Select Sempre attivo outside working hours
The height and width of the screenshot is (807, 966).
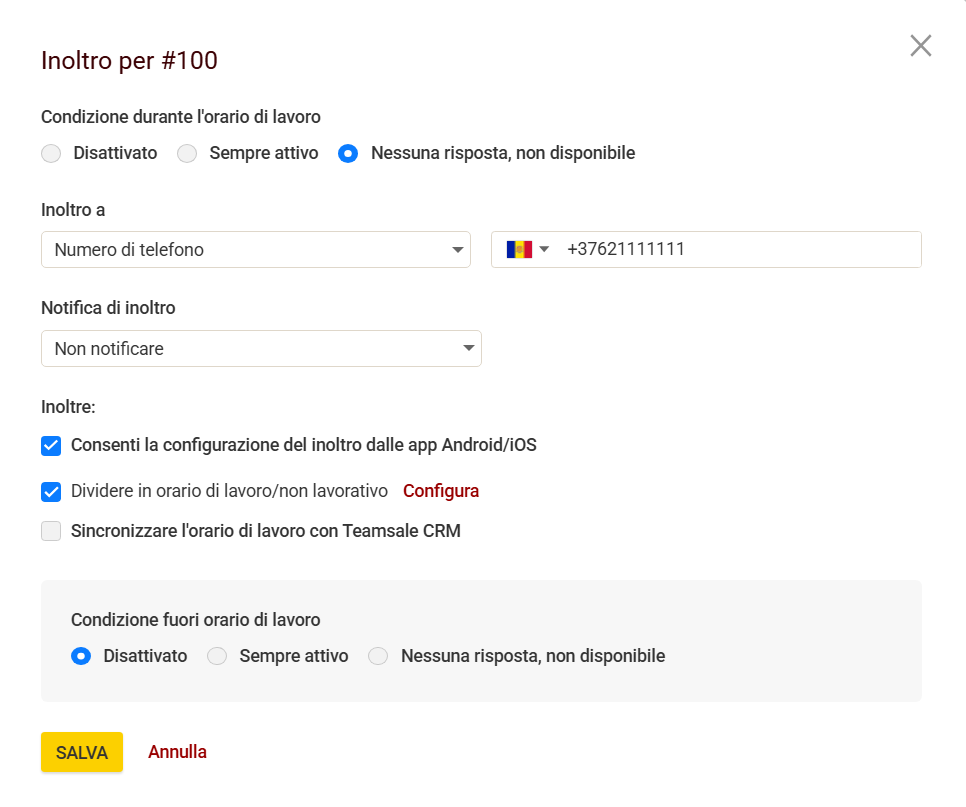(217, 657)
